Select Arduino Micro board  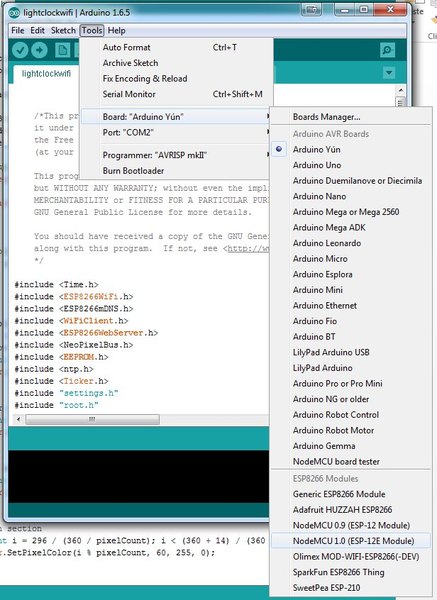(x=351, y=259)
